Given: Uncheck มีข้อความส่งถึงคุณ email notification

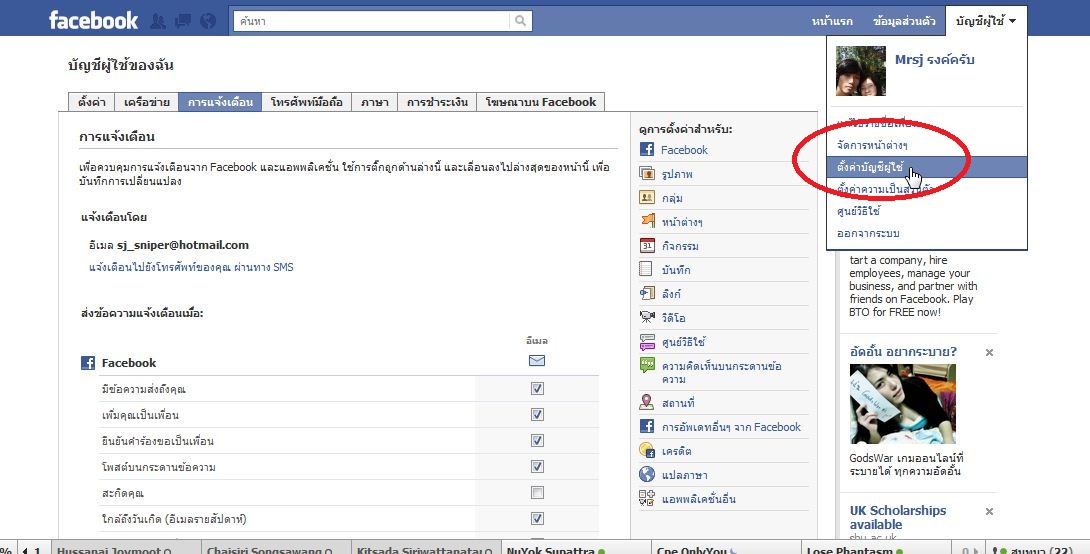Looking at the screenshot, I should tap(537, 389).
